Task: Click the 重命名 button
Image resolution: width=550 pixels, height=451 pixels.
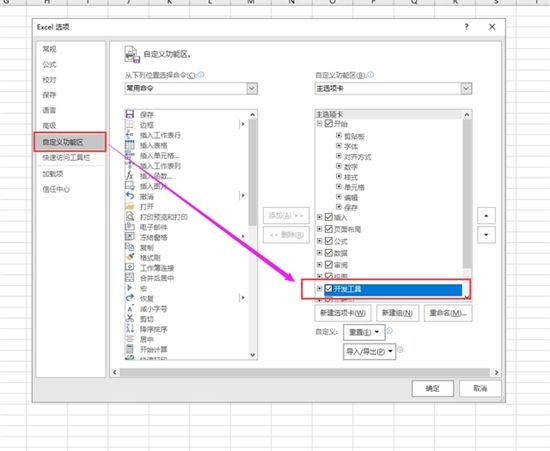Action: 448,313
